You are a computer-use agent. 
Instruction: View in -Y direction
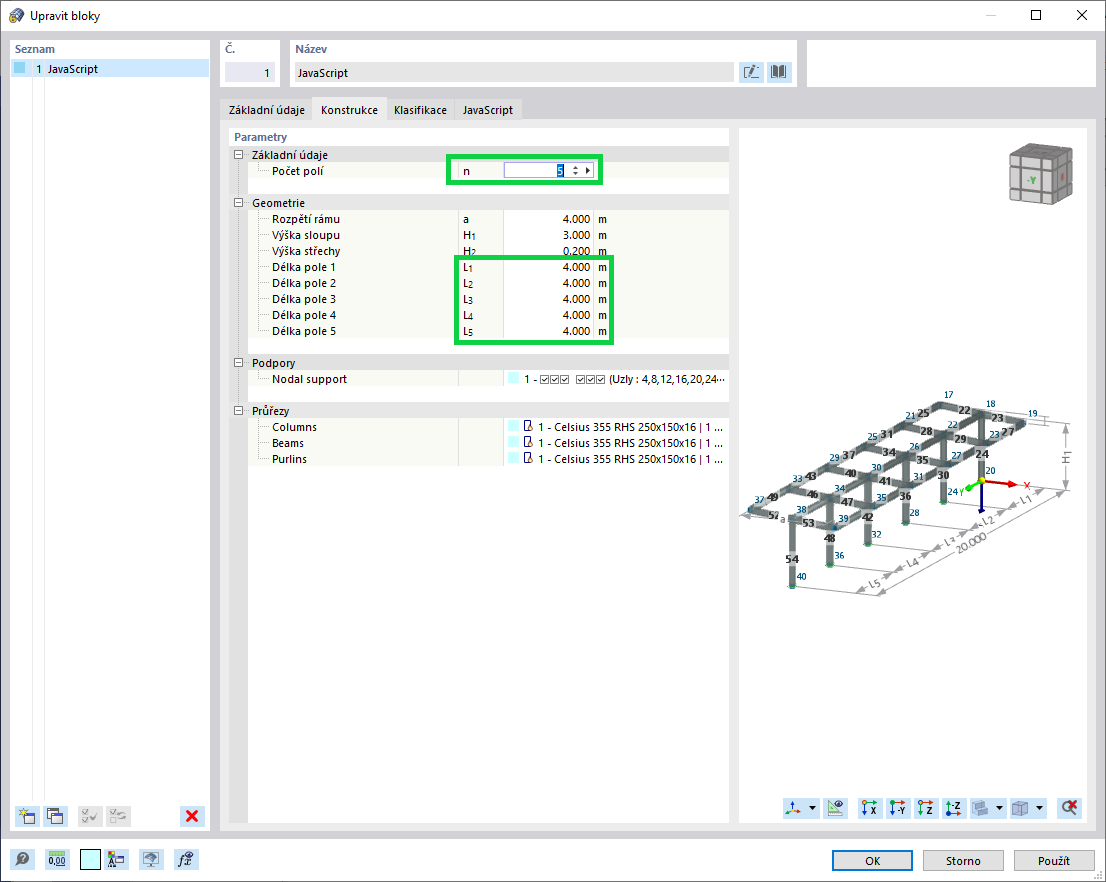point(898,808)
